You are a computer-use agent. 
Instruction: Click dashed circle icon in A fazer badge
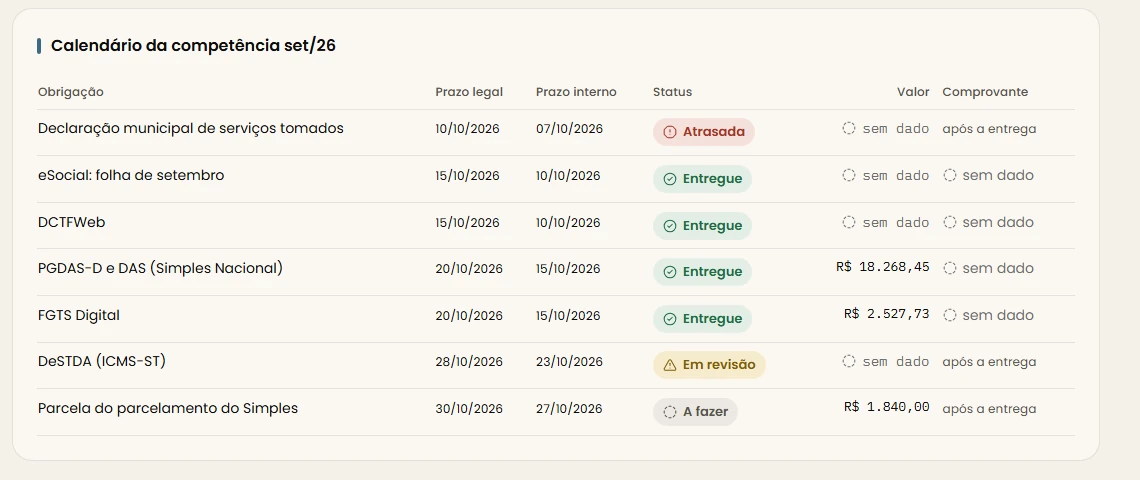pos(670,412)
